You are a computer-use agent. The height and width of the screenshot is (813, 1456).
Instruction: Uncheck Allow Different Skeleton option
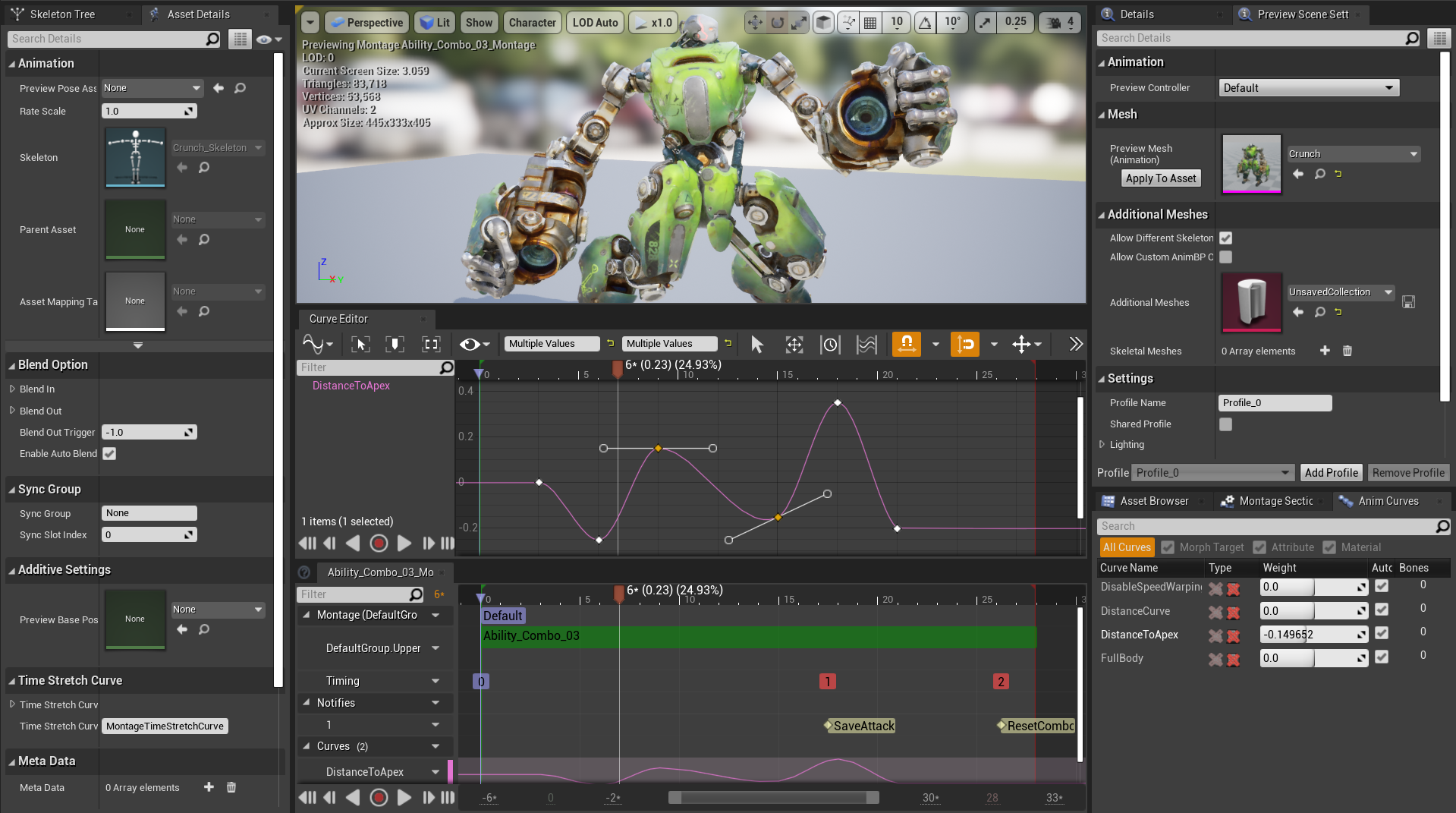point(1225,238)
